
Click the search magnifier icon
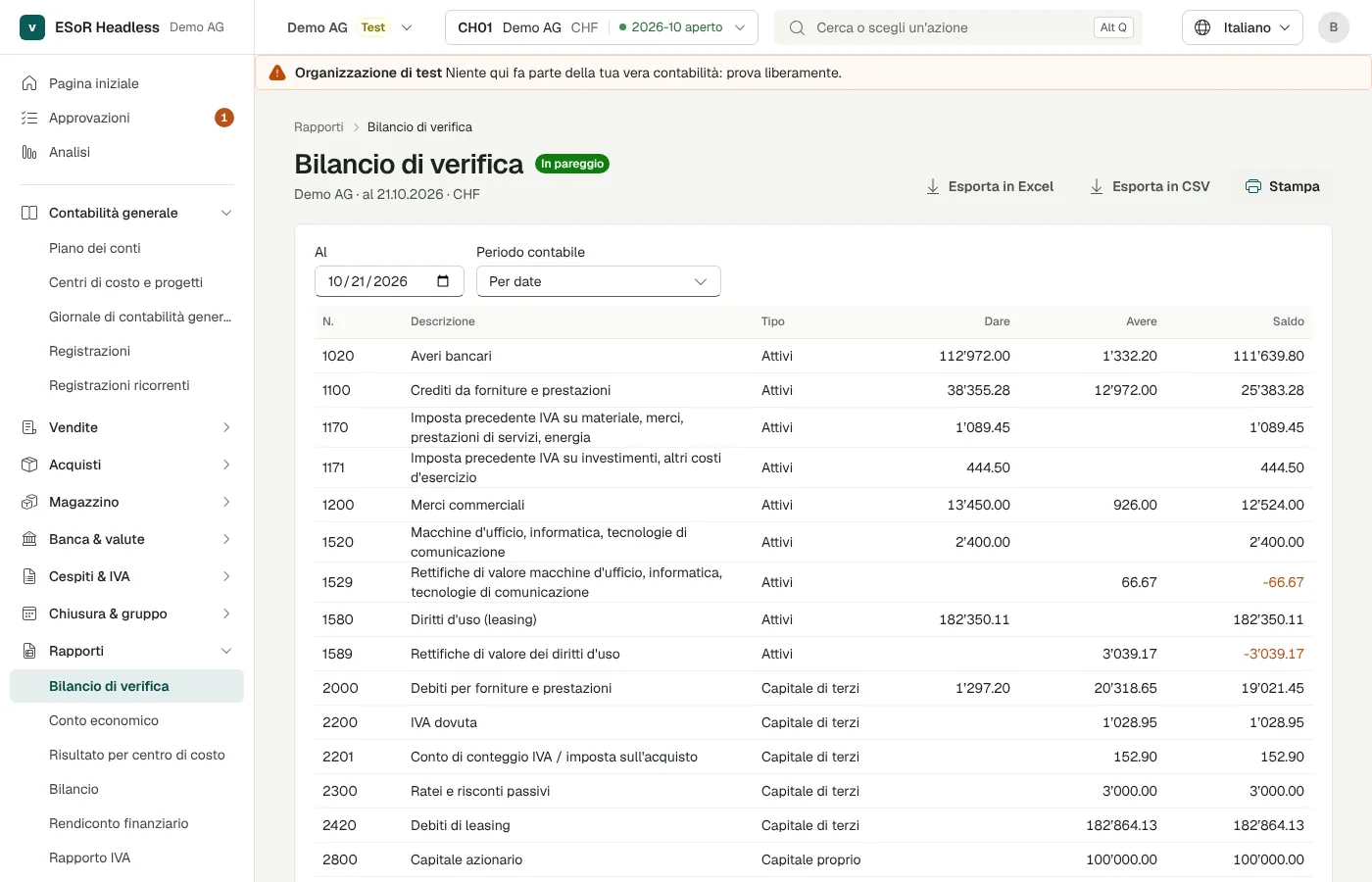click(x=798, y=27)
